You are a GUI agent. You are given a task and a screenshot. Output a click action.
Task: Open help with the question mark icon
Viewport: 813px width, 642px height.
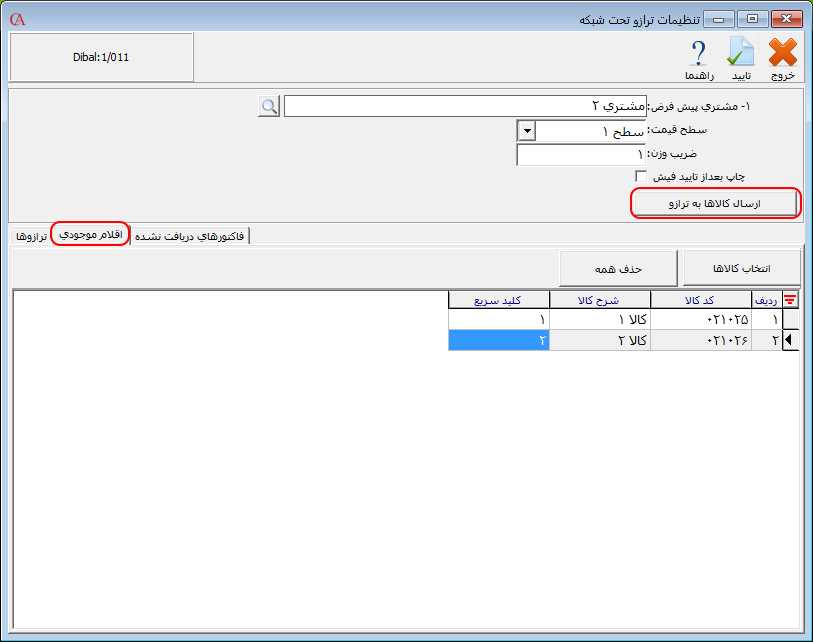tap(698, 54)
